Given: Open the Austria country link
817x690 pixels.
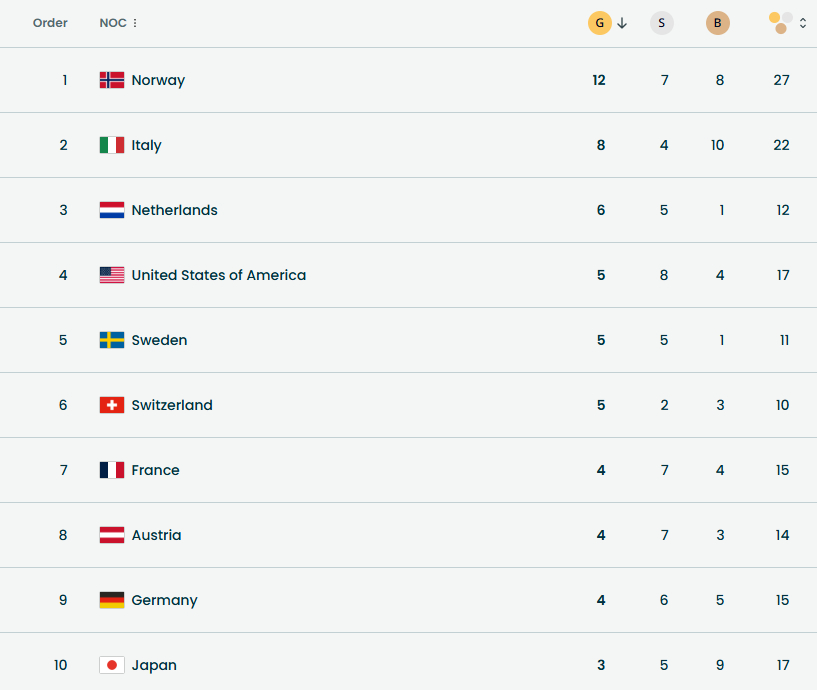Looking at the screenshot, I should [156, 535].
